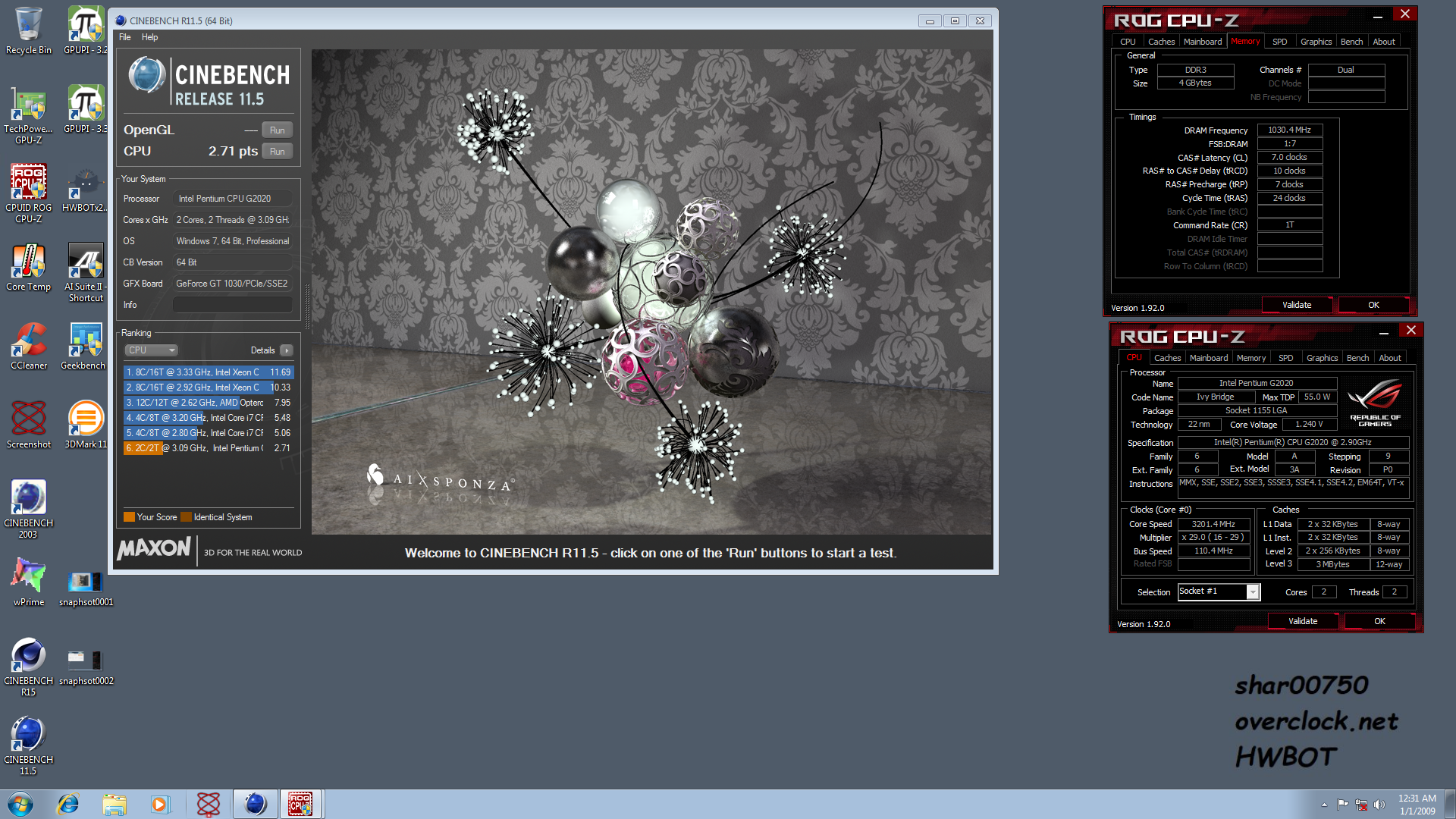The width and height of the screenshot is (1456, 819).
Task: Launch 3DMark 11 desktop shortcut
Action: coord(86,425)
